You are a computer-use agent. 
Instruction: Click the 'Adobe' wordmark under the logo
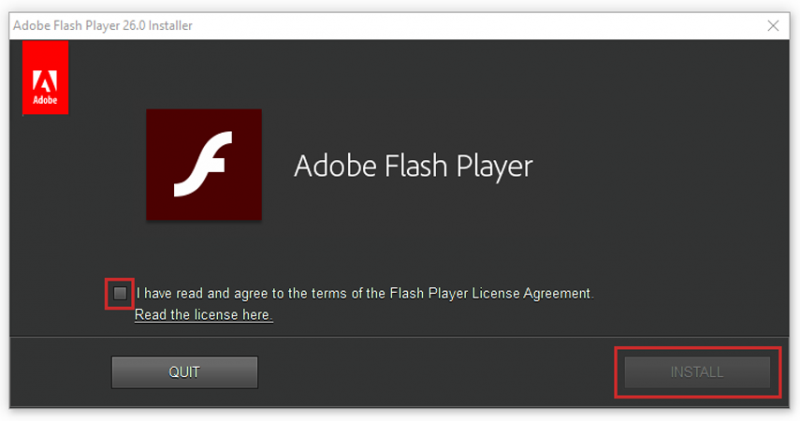pos(45,100)
